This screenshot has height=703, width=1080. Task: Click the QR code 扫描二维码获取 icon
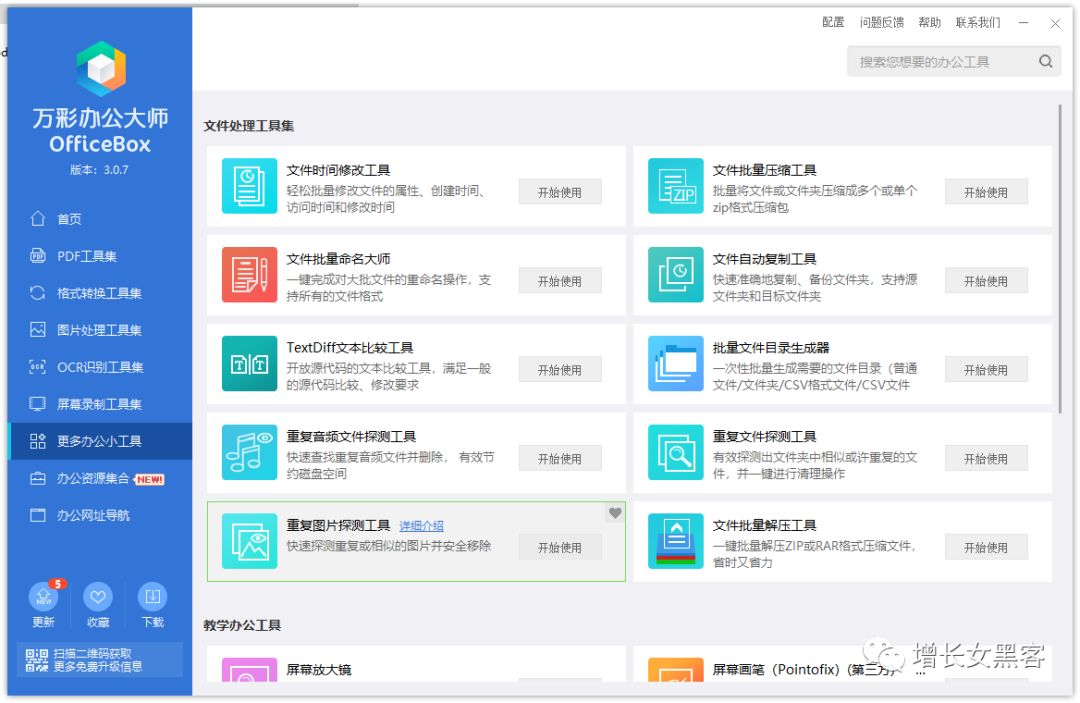pyautogui.click(x=37, y=660)
